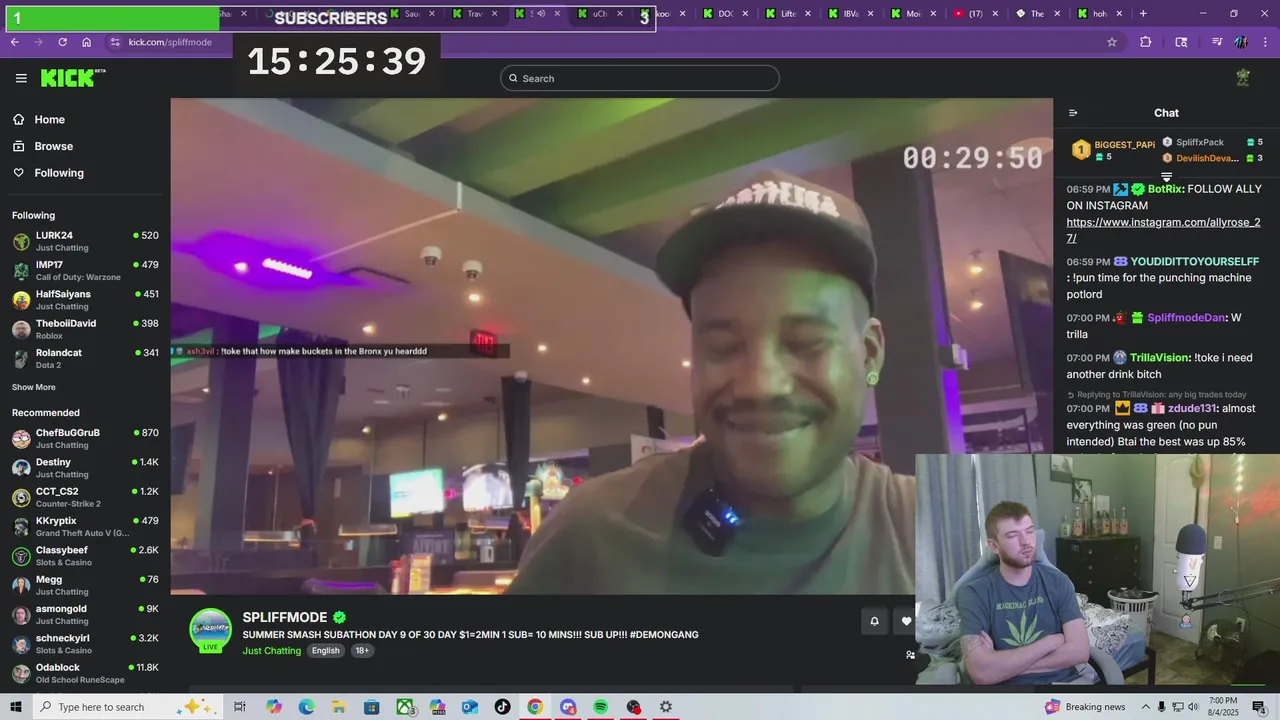Open CCT_CS2 recommended channel
The image size is (1280, 720).
pyautogui.click(x=85, y=497)
